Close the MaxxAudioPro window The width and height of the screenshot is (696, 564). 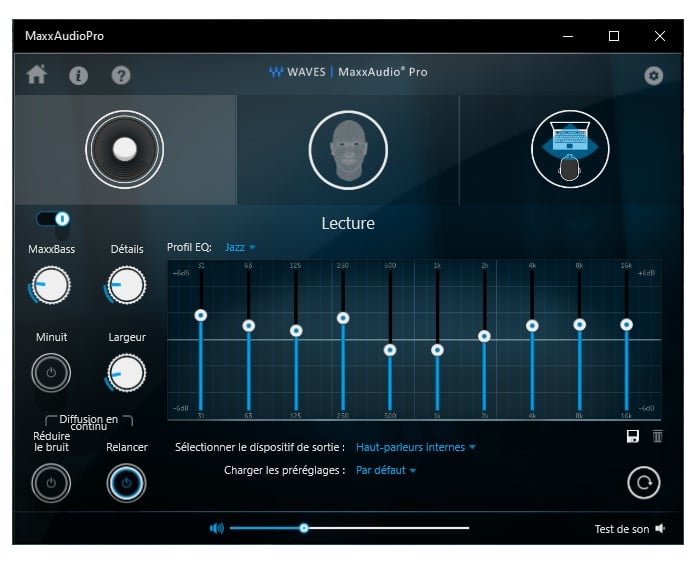click(x=660, y=36)
